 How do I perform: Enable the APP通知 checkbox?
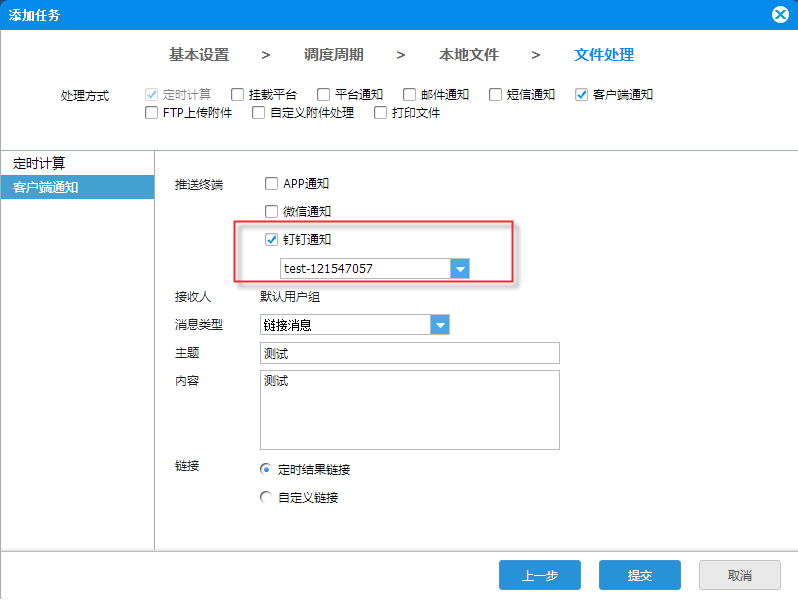(x=271, y=183)
